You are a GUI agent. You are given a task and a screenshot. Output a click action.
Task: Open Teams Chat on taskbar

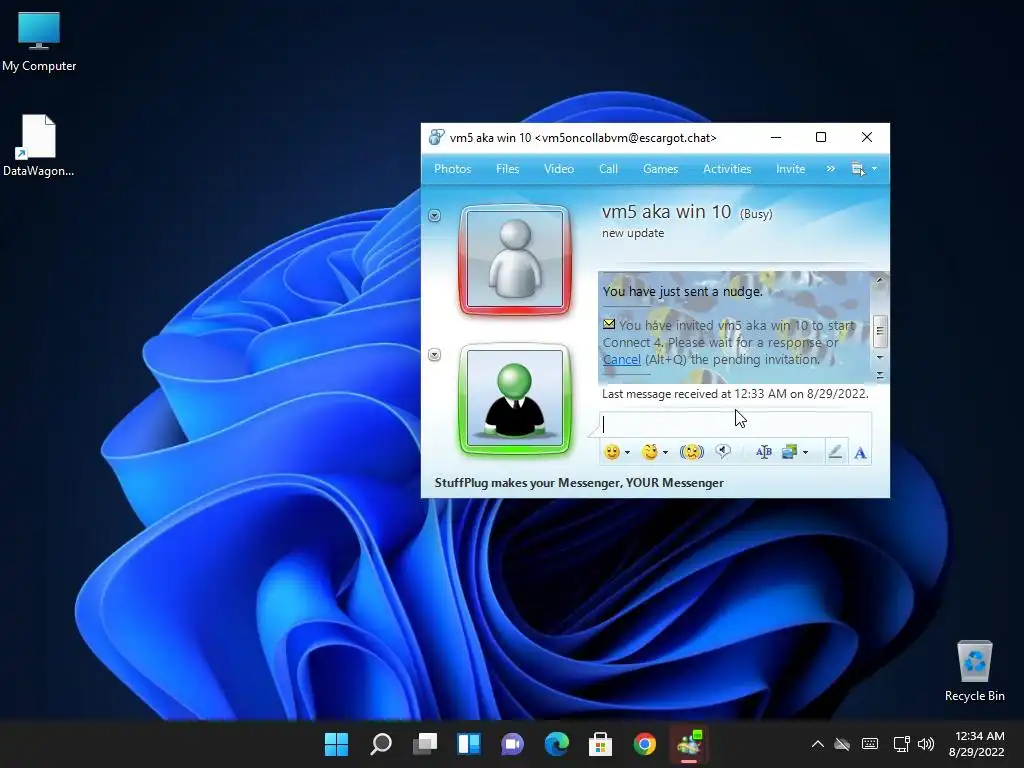point(513,744)
